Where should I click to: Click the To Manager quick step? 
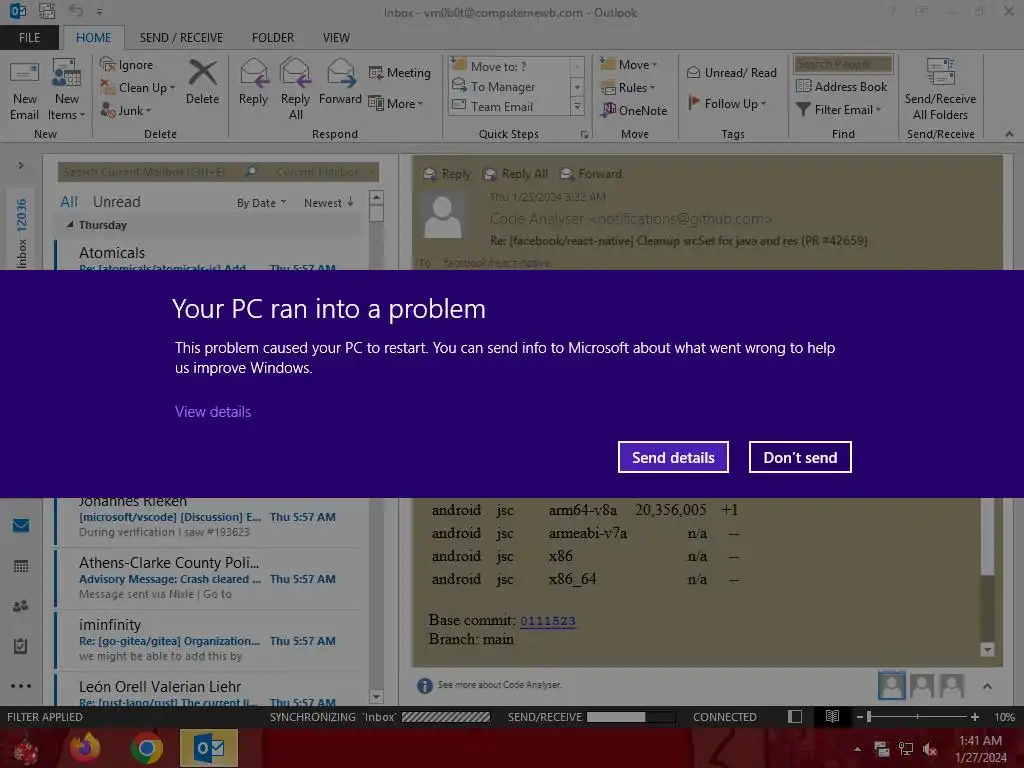tap(502, 86)
